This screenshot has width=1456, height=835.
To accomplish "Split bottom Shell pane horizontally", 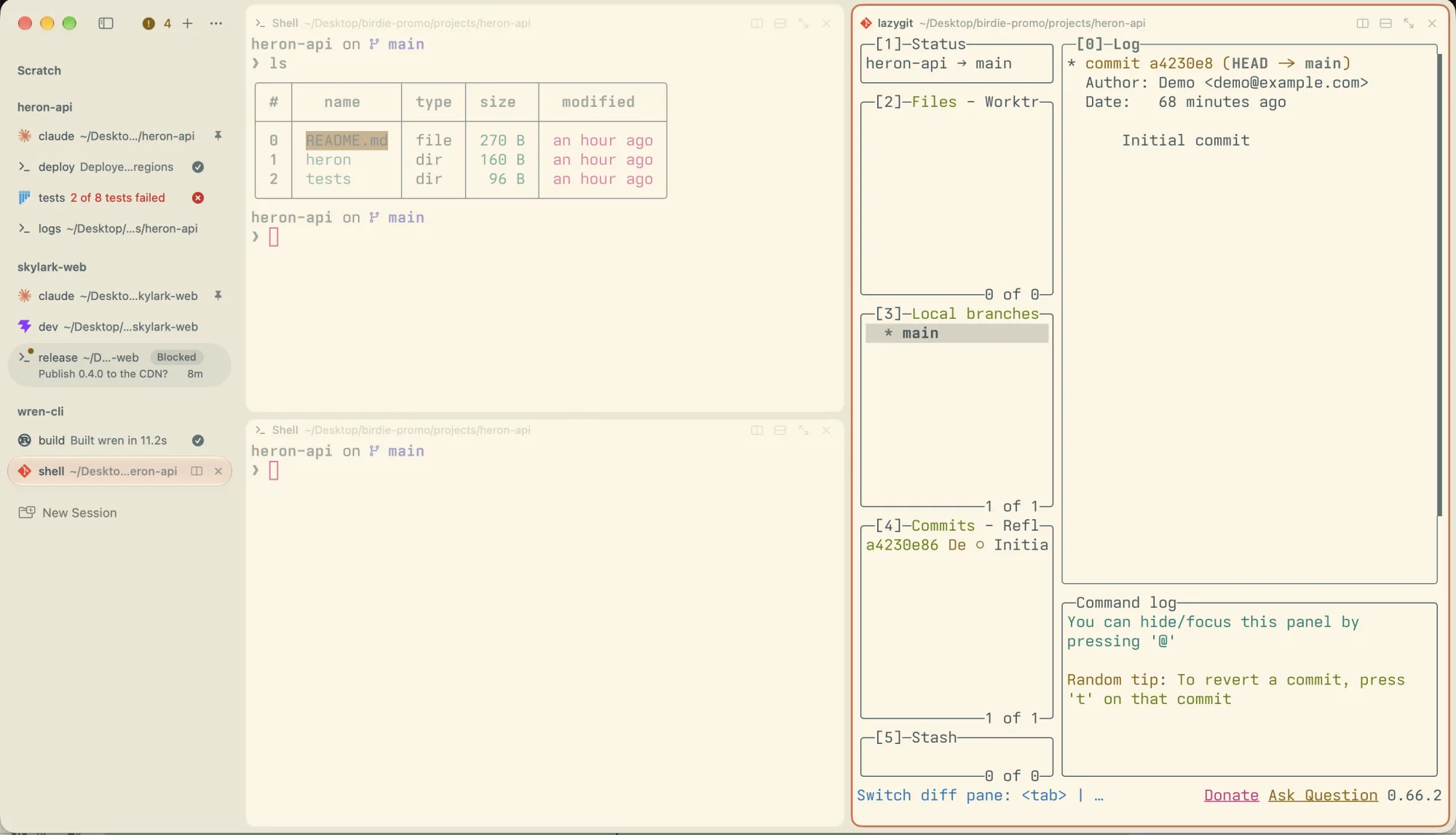I will (x=780, y=430).
